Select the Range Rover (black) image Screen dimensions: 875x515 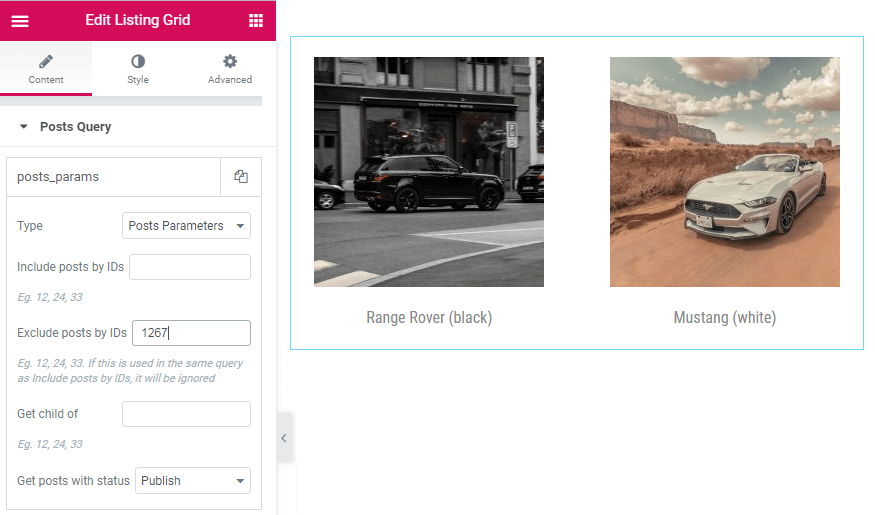[429, 172]
